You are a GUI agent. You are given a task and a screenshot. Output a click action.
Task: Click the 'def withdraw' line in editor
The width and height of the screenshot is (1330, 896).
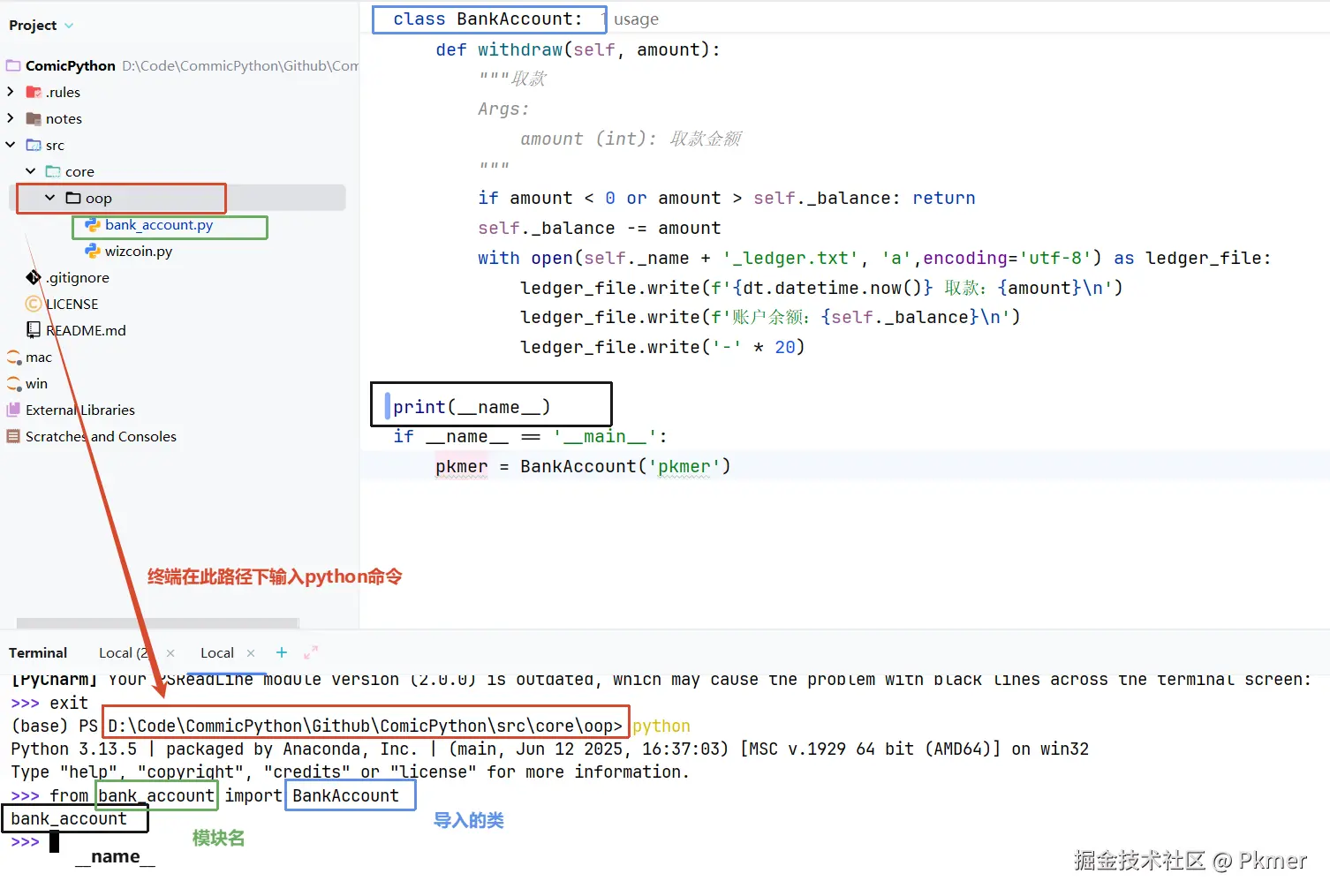coord(578,50)
